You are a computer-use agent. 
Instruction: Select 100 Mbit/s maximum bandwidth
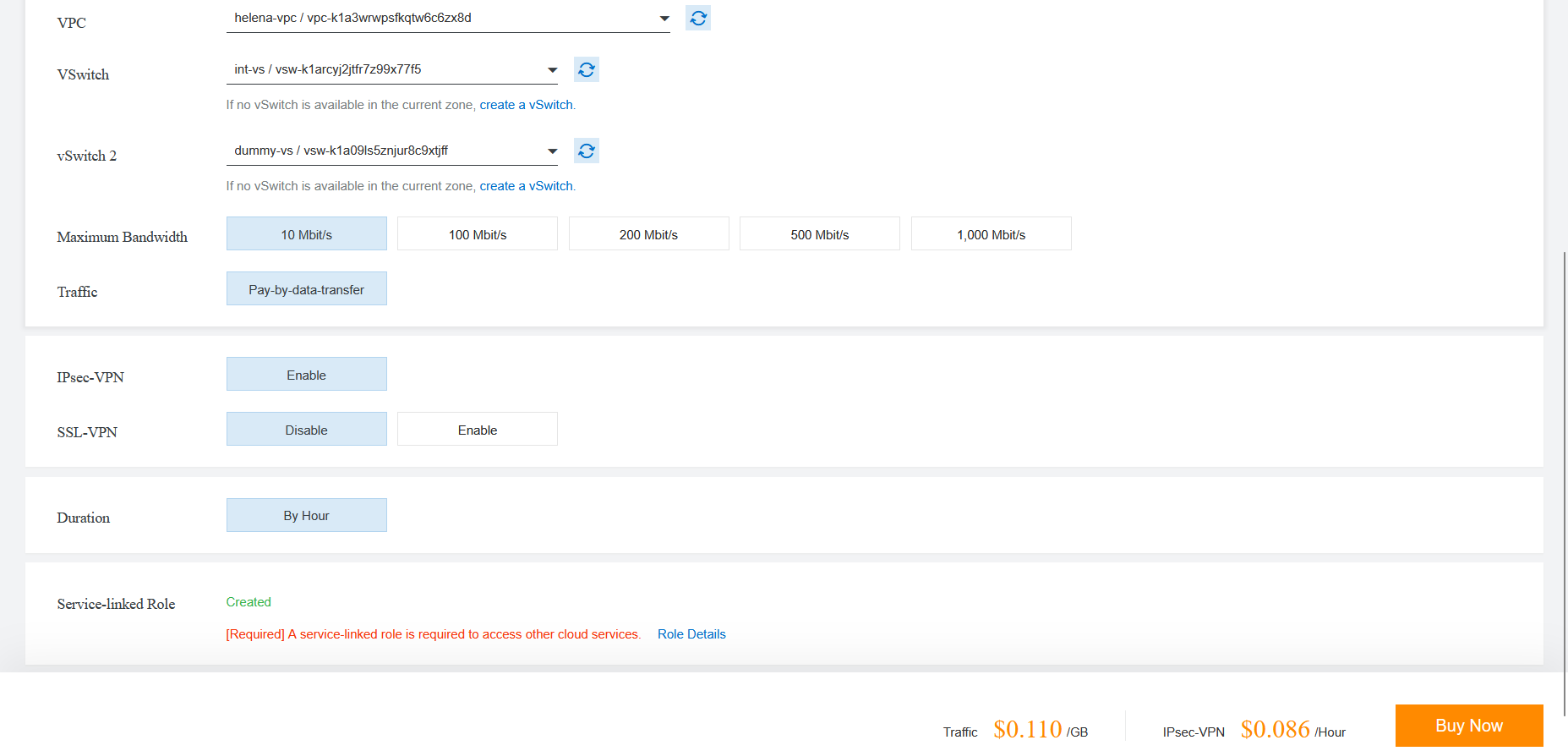tap(477, 234)
